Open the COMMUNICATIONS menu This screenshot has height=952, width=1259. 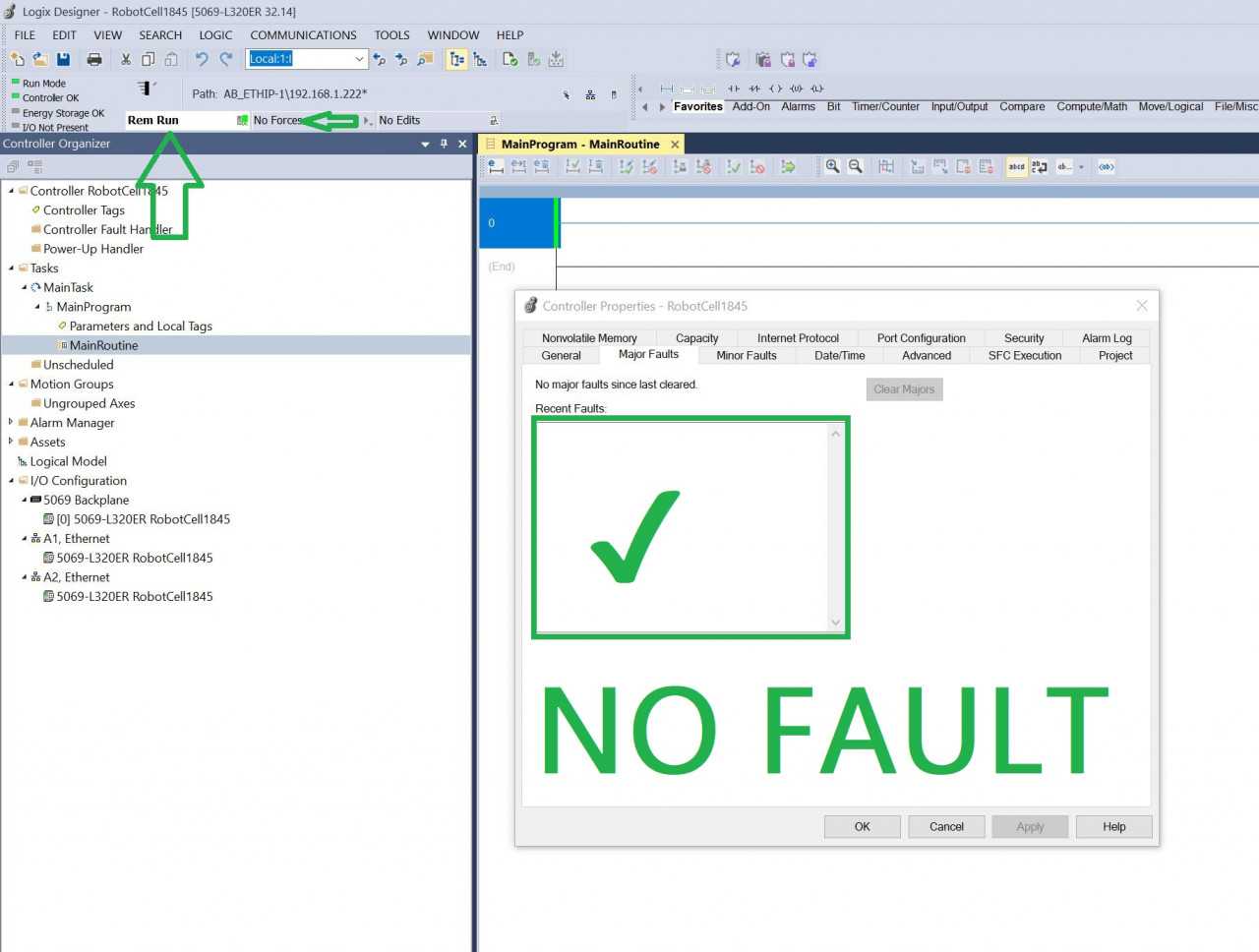coord(303,35)
